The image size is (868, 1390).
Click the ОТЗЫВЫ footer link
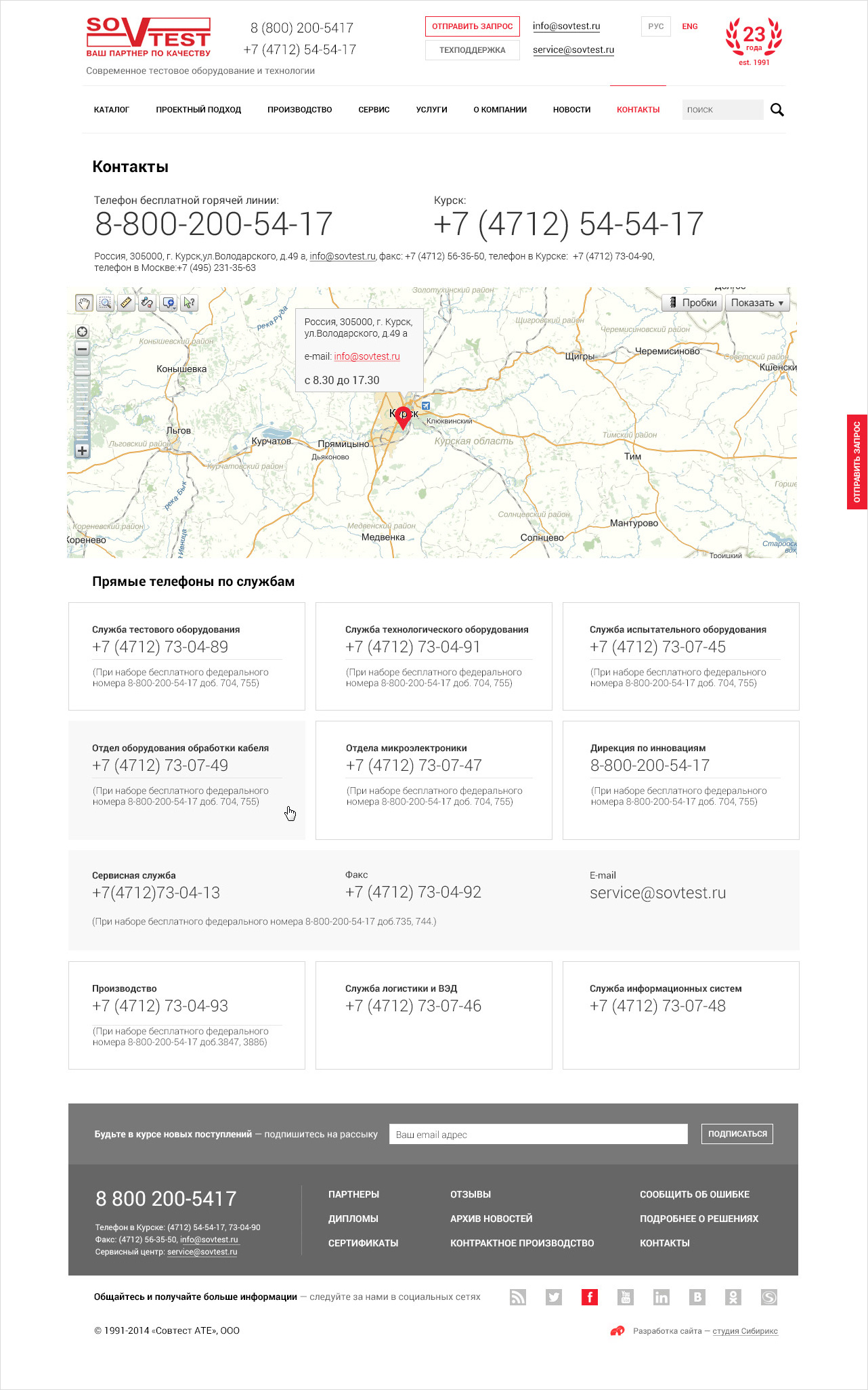click(x=471, y=1194)
